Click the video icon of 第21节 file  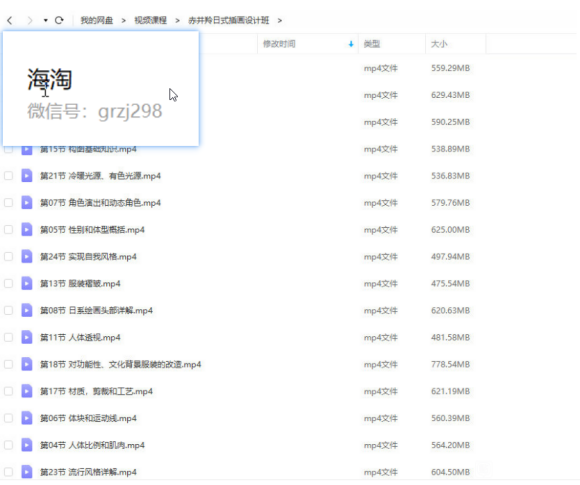tap(27, 176)
